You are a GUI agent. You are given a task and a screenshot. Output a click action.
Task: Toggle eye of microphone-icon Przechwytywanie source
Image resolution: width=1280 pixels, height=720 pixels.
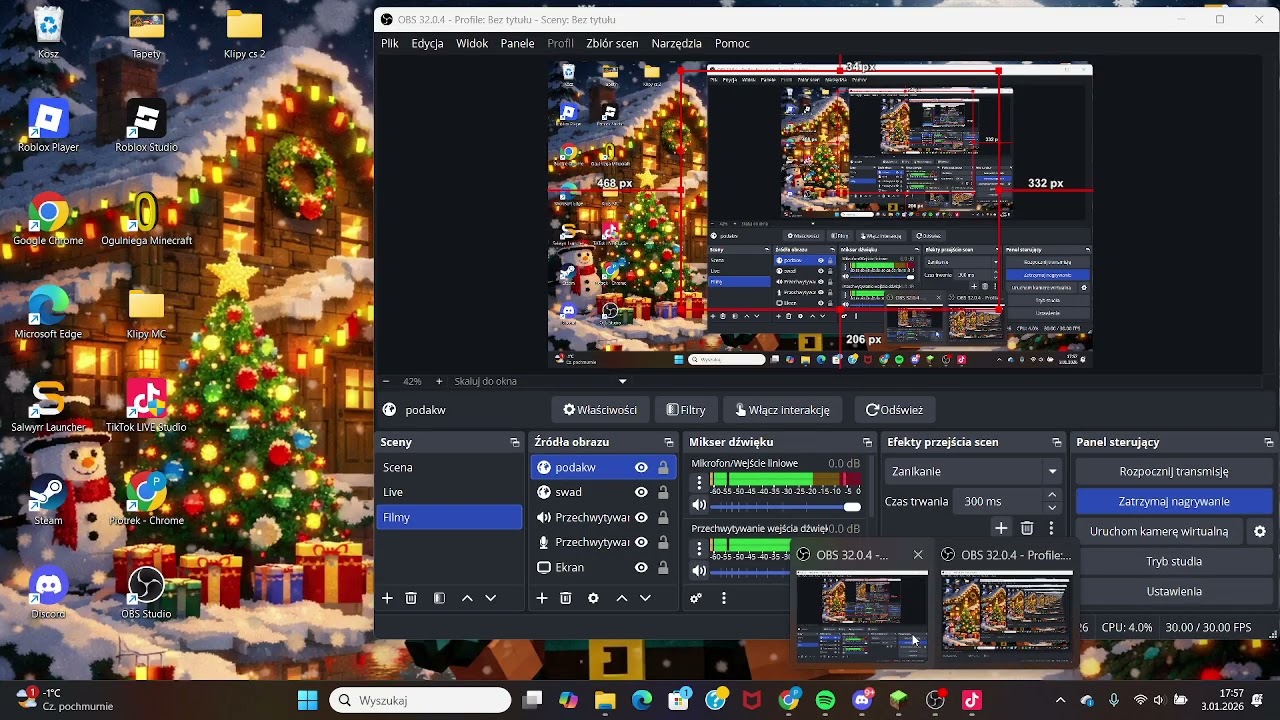click(641, 542)
